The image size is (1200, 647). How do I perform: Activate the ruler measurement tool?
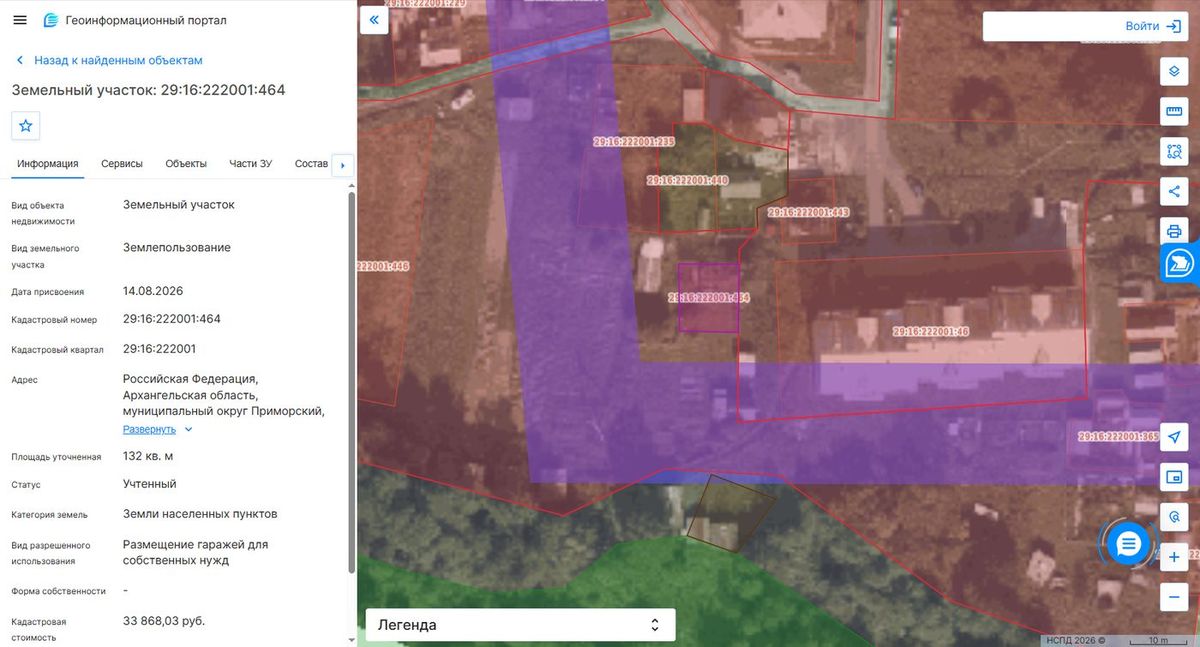point(1174,111)
